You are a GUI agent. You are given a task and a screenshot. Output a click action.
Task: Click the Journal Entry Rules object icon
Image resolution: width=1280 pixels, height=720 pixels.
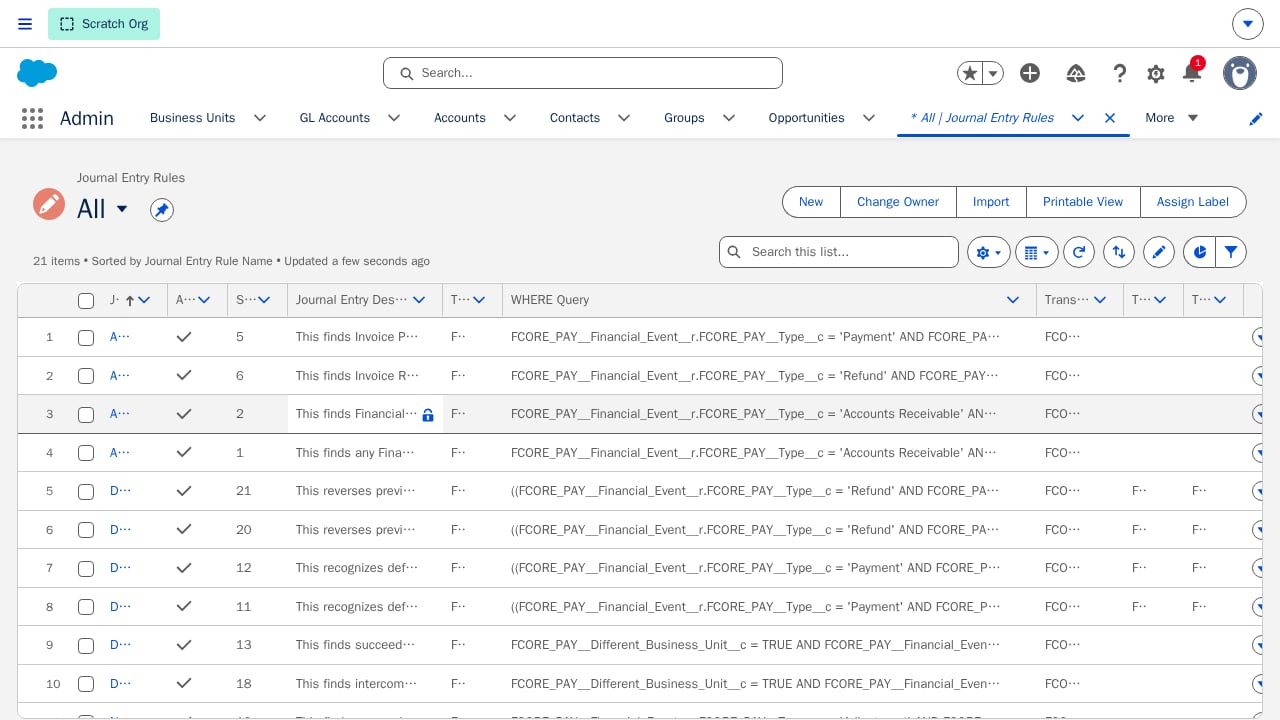pos(49,204)
